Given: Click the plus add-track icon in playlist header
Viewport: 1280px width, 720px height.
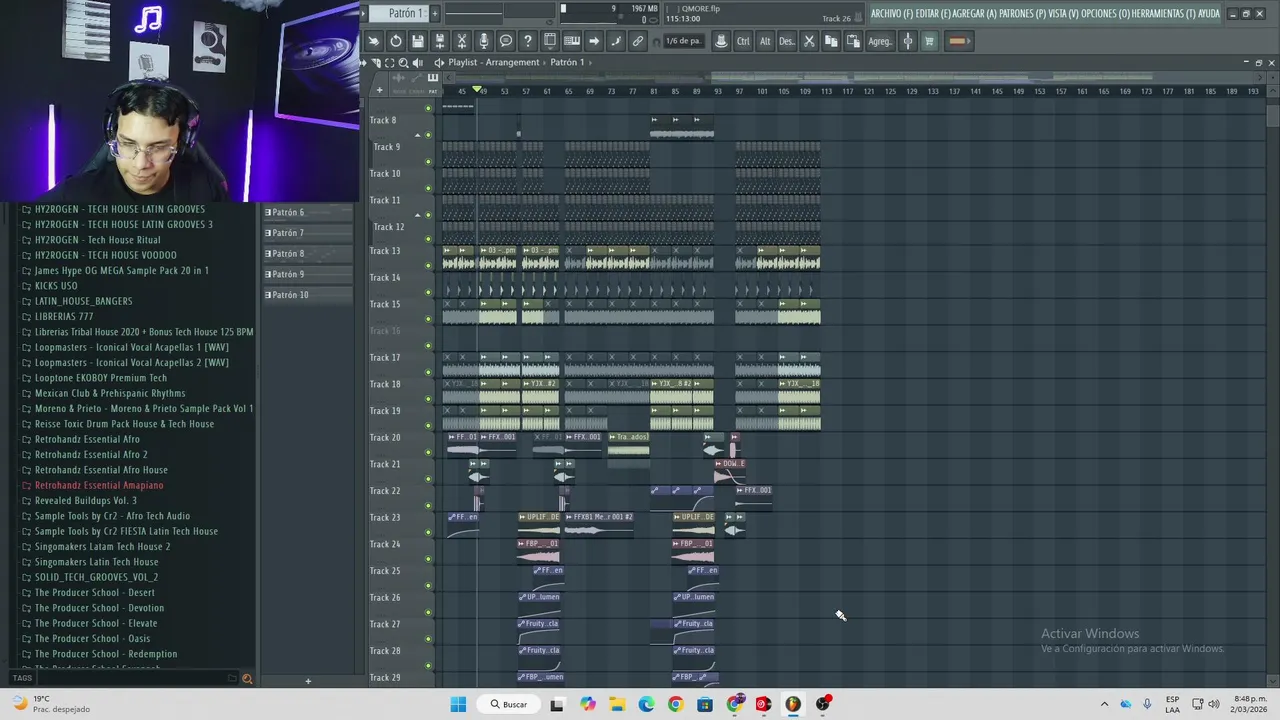Looking at the screenshot, I should pos(379,90).
